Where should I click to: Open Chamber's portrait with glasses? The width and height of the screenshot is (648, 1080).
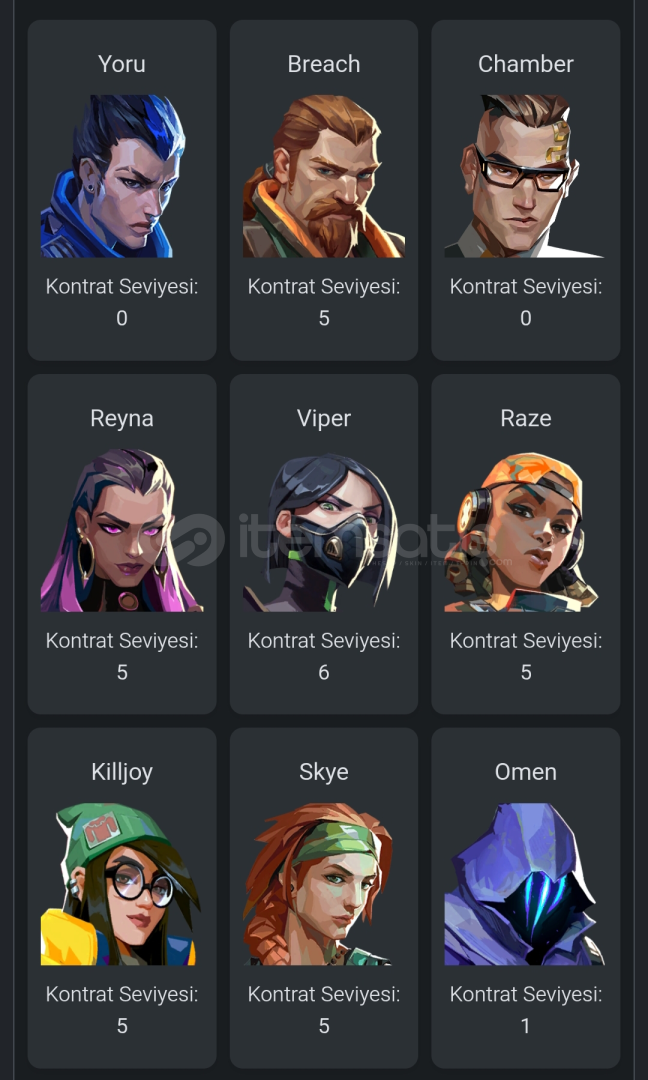(525, 176)
